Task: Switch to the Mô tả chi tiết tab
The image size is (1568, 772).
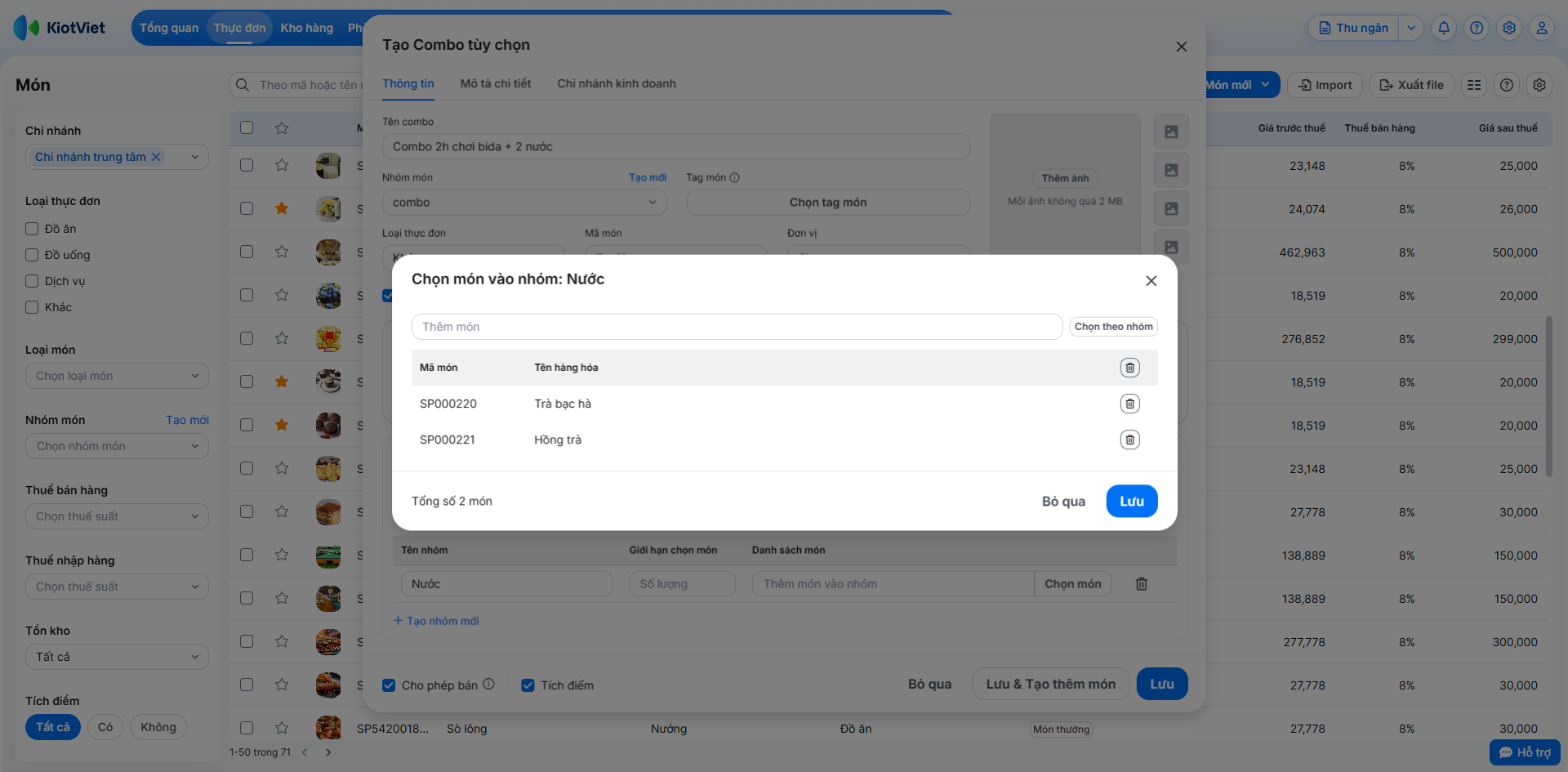Action: (x=495, y=83)
